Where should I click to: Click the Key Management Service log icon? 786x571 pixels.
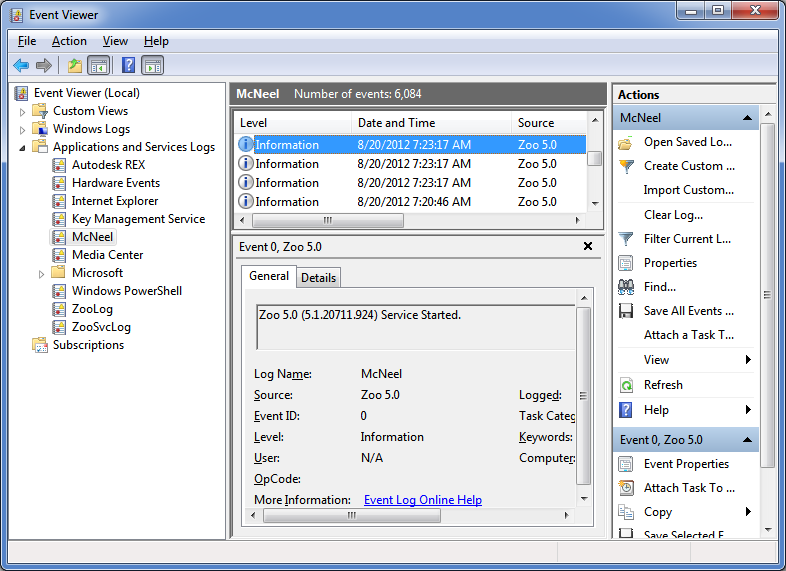[59, 219]
